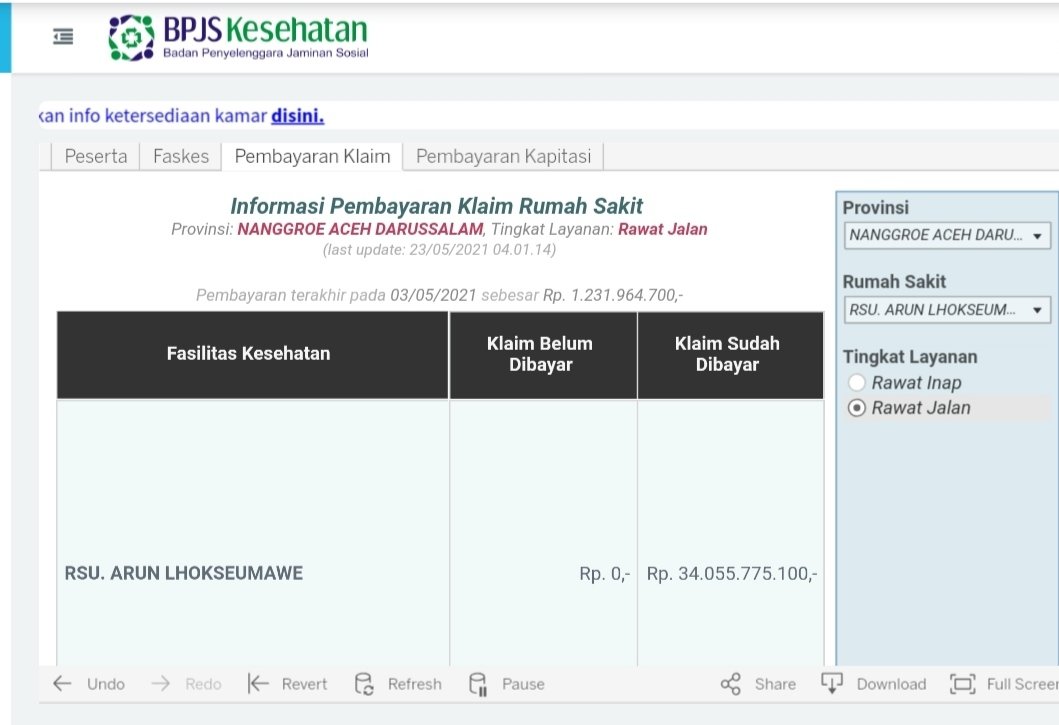Open the Share icon in toolbar
Viewport: 1059px width, 725px height.
coord(731,684)
